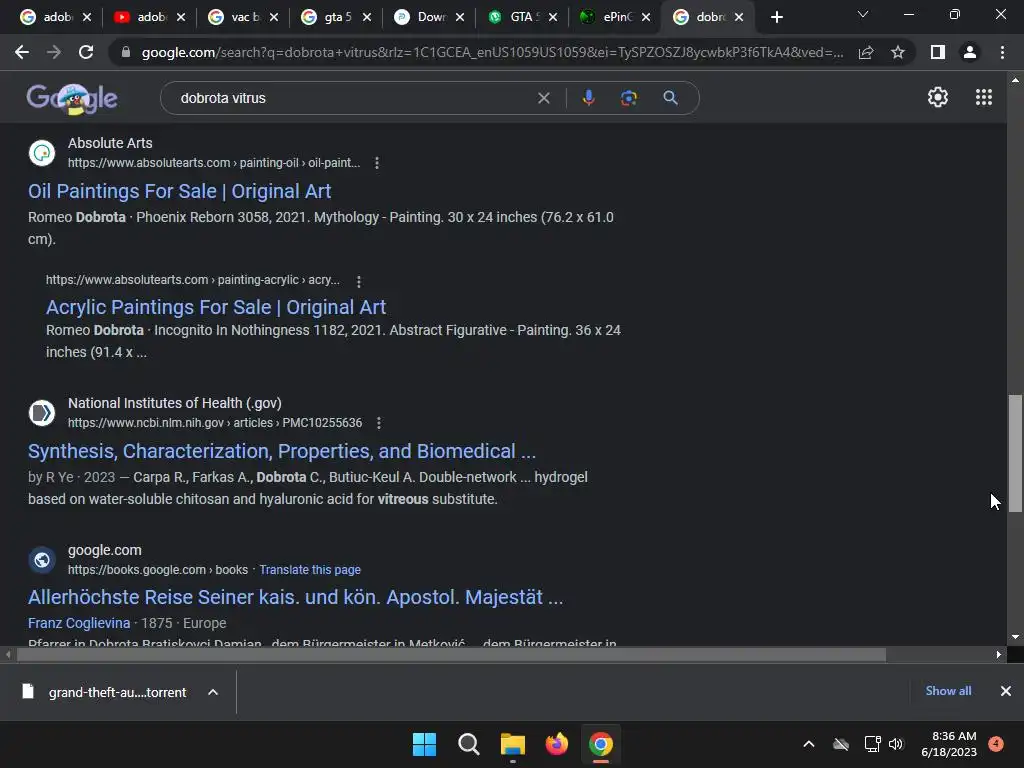
Task: Open more options for acrylic paintings result
Action: [359, 281]
